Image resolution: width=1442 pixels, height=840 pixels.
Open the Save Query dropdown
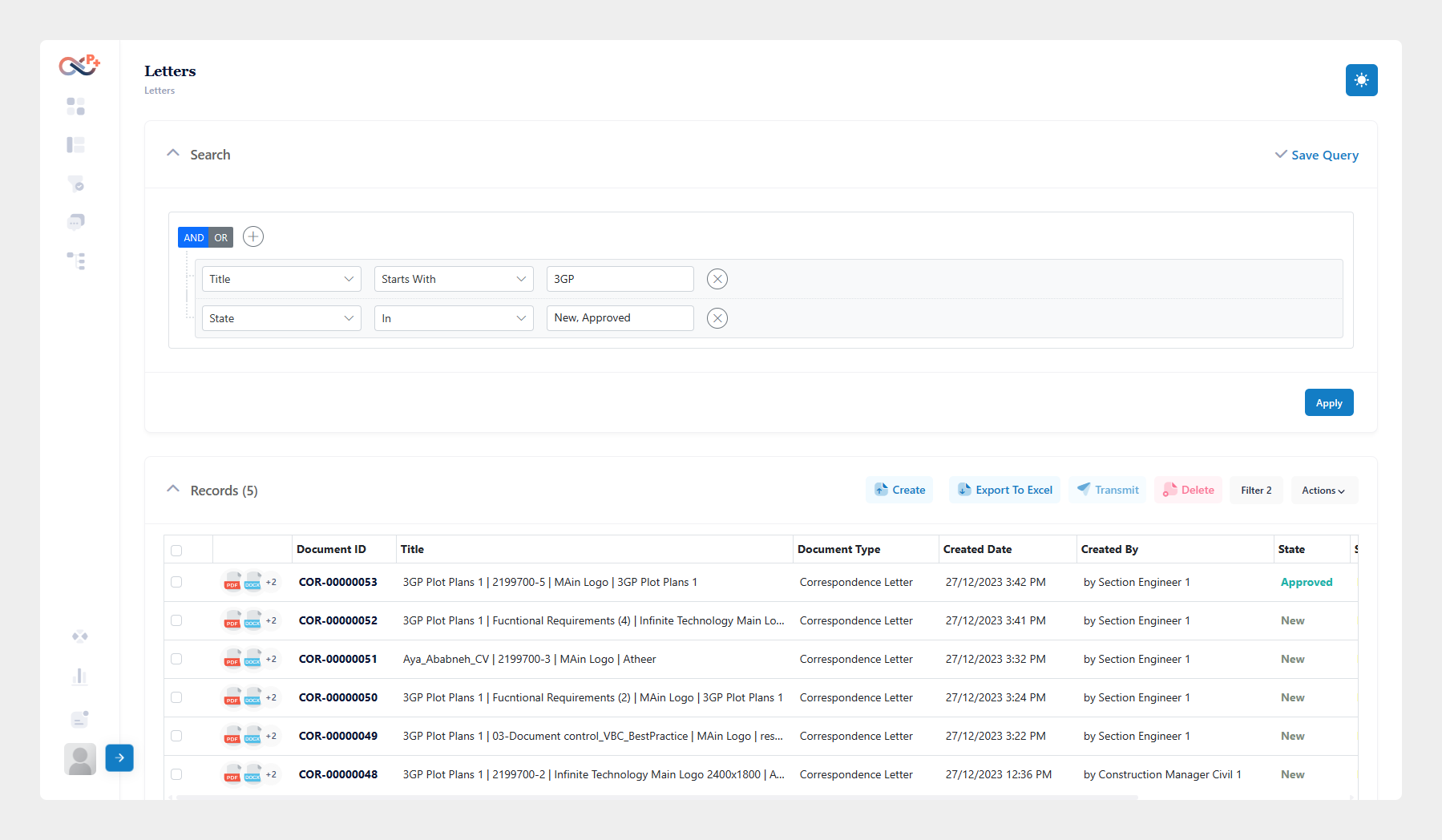pos(1316,155)
